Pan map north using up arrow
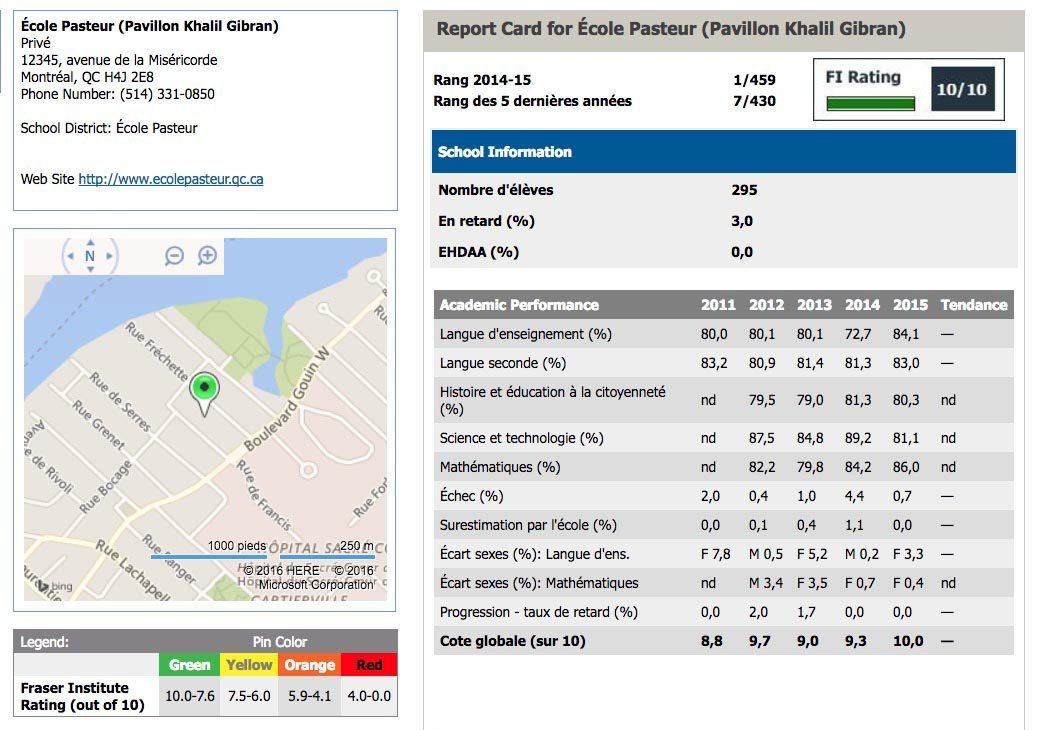1043x730 pixels. pos(90,242)
